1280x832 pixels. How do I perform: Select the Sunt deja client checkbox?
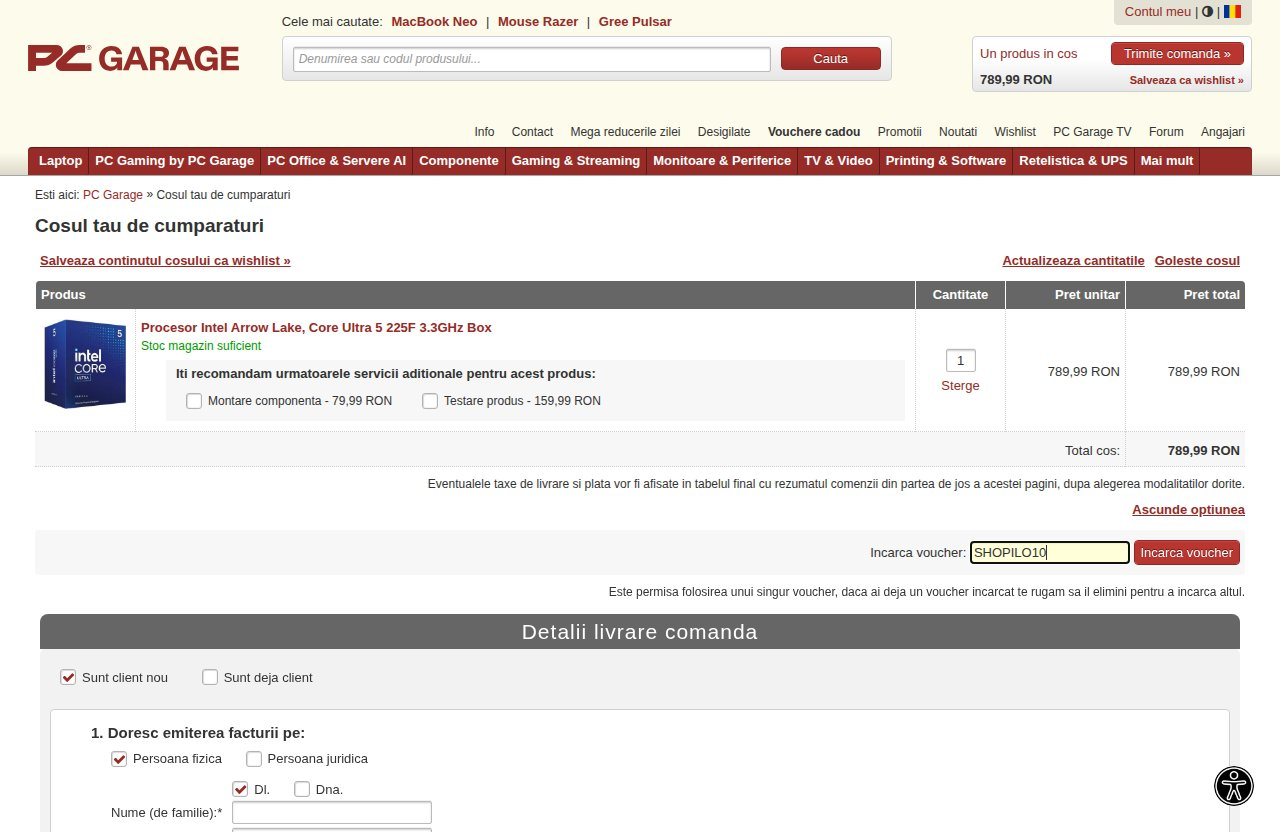[210, 677]
